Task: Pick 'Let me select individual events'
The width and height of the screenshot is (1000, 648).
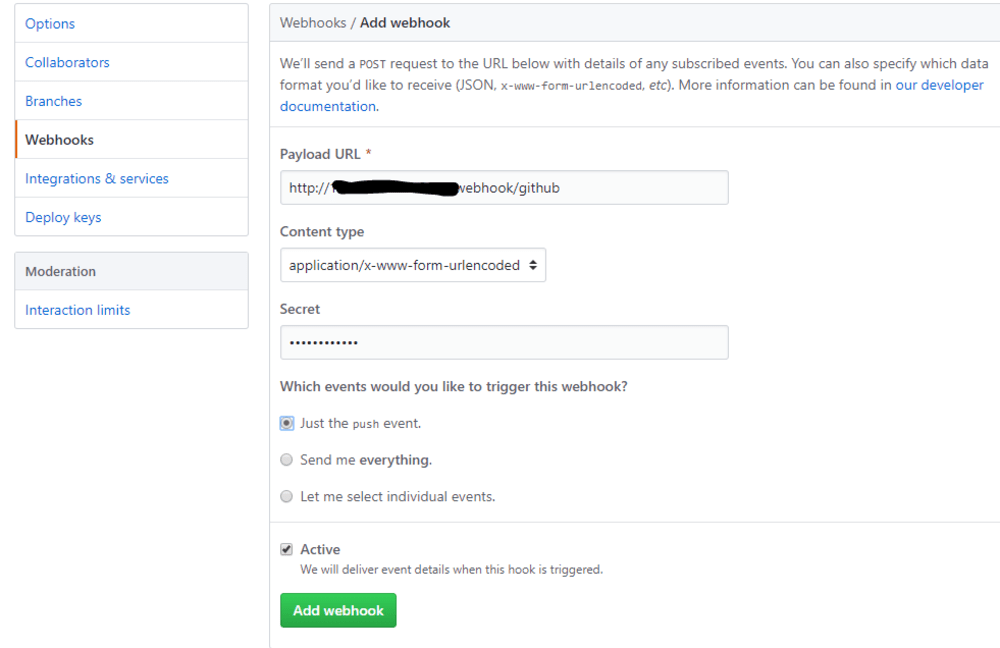Action: click(x=287, y=496)
